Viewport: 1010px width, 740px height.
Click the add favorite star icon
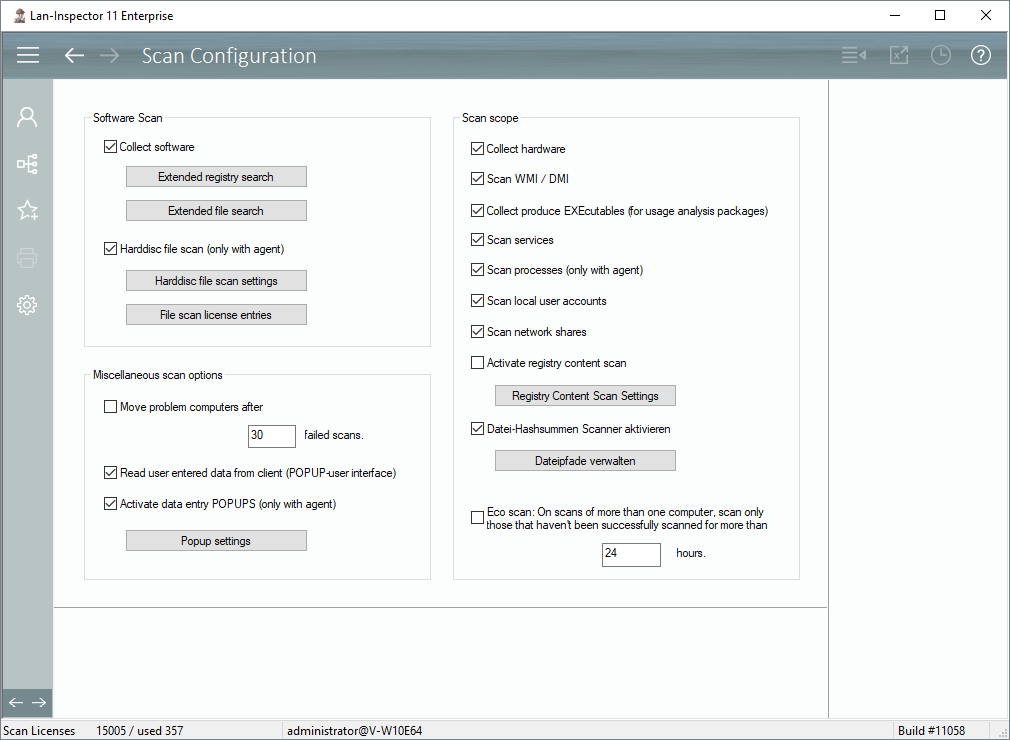click(27, 210)
